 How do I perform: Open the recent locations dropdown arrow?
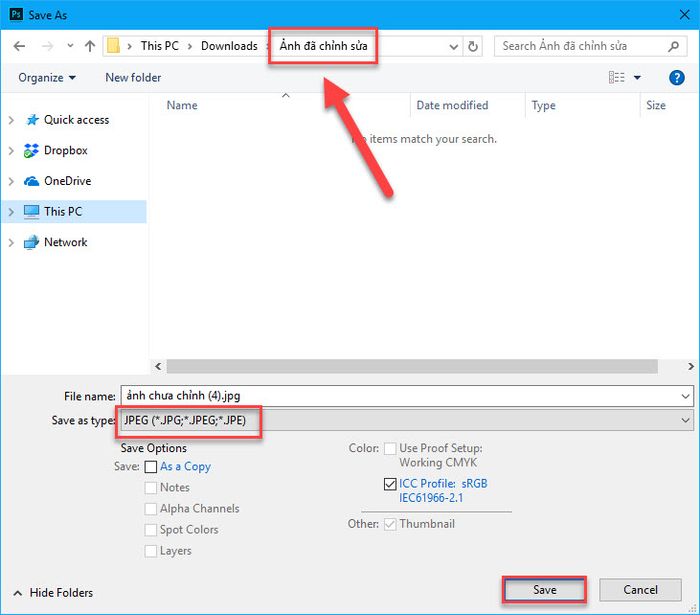click(70, 46)
